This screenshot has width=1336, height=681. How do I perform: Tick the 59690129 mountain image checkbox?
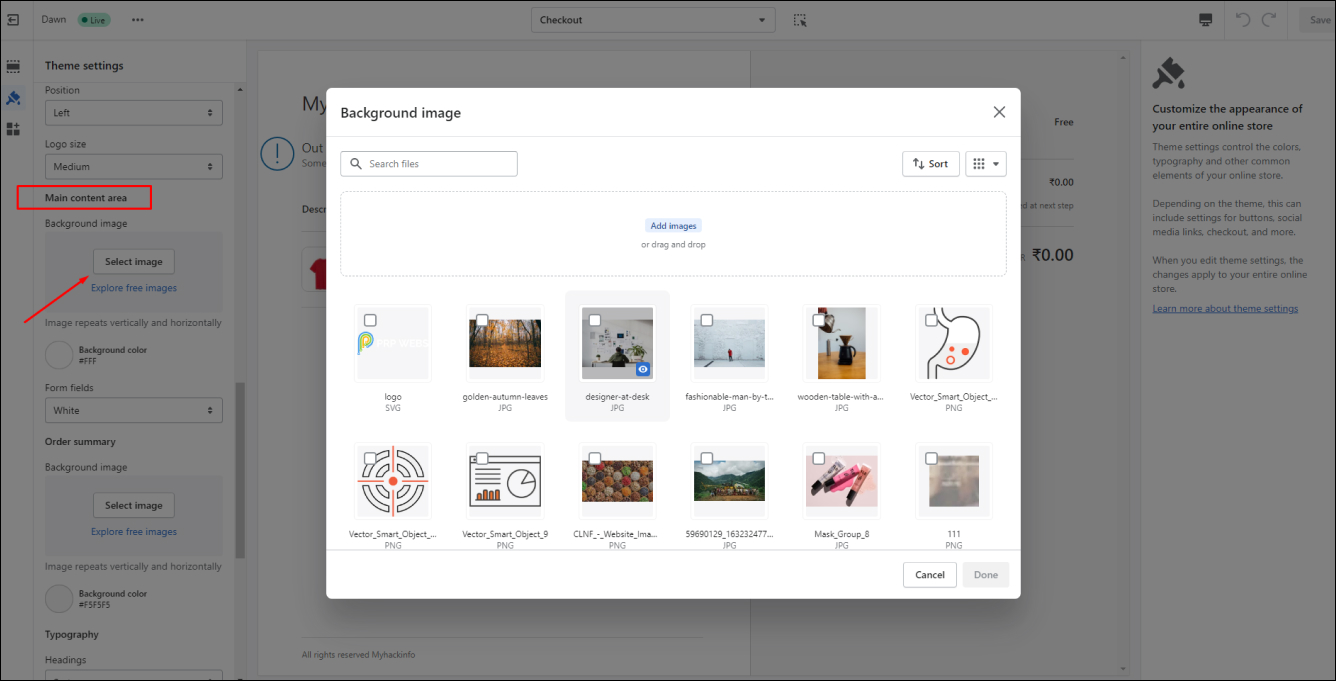707,458
